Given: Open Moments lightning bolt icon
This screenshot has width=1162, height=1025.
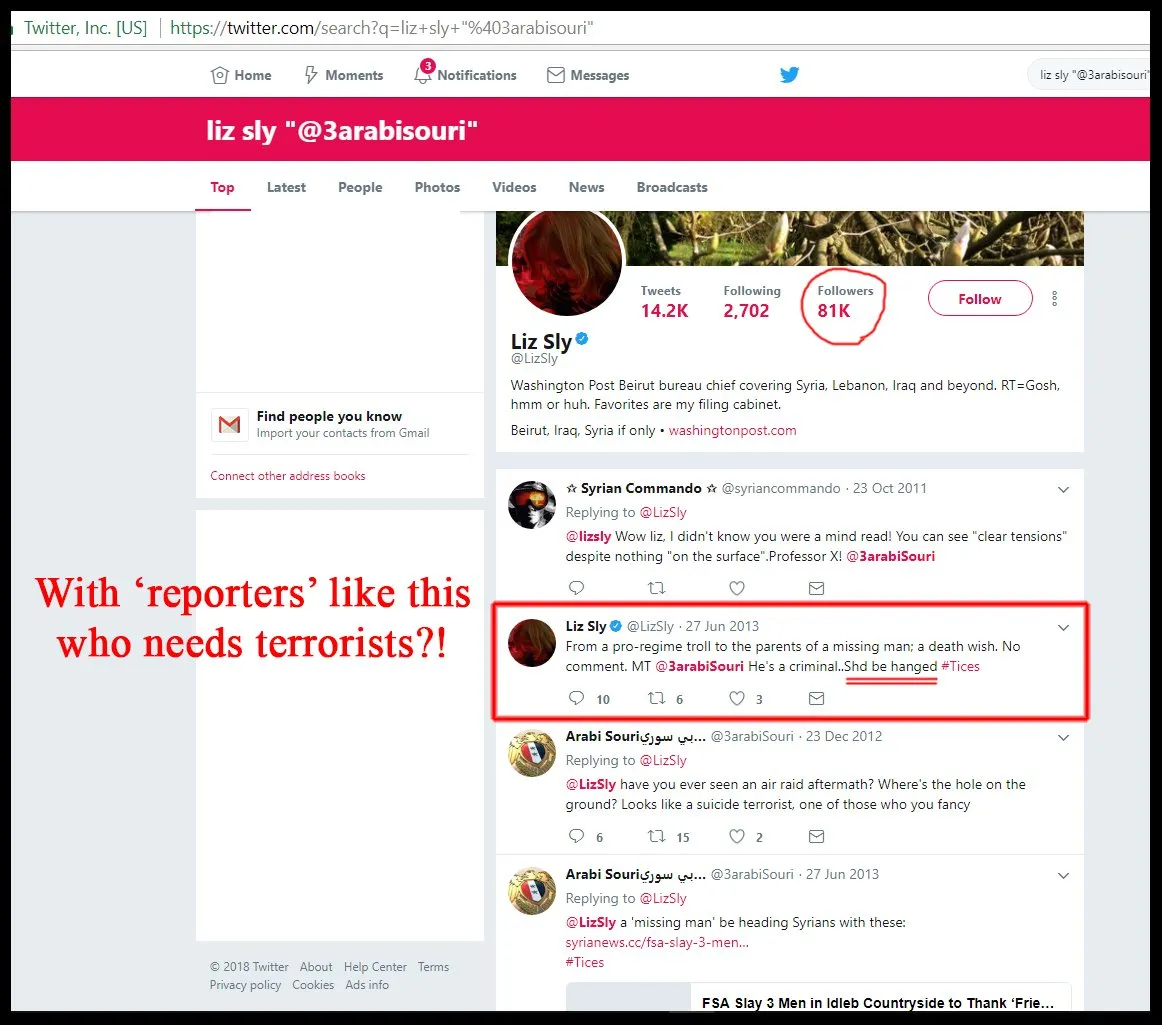Looking at the screenshot, I should 311,75.
